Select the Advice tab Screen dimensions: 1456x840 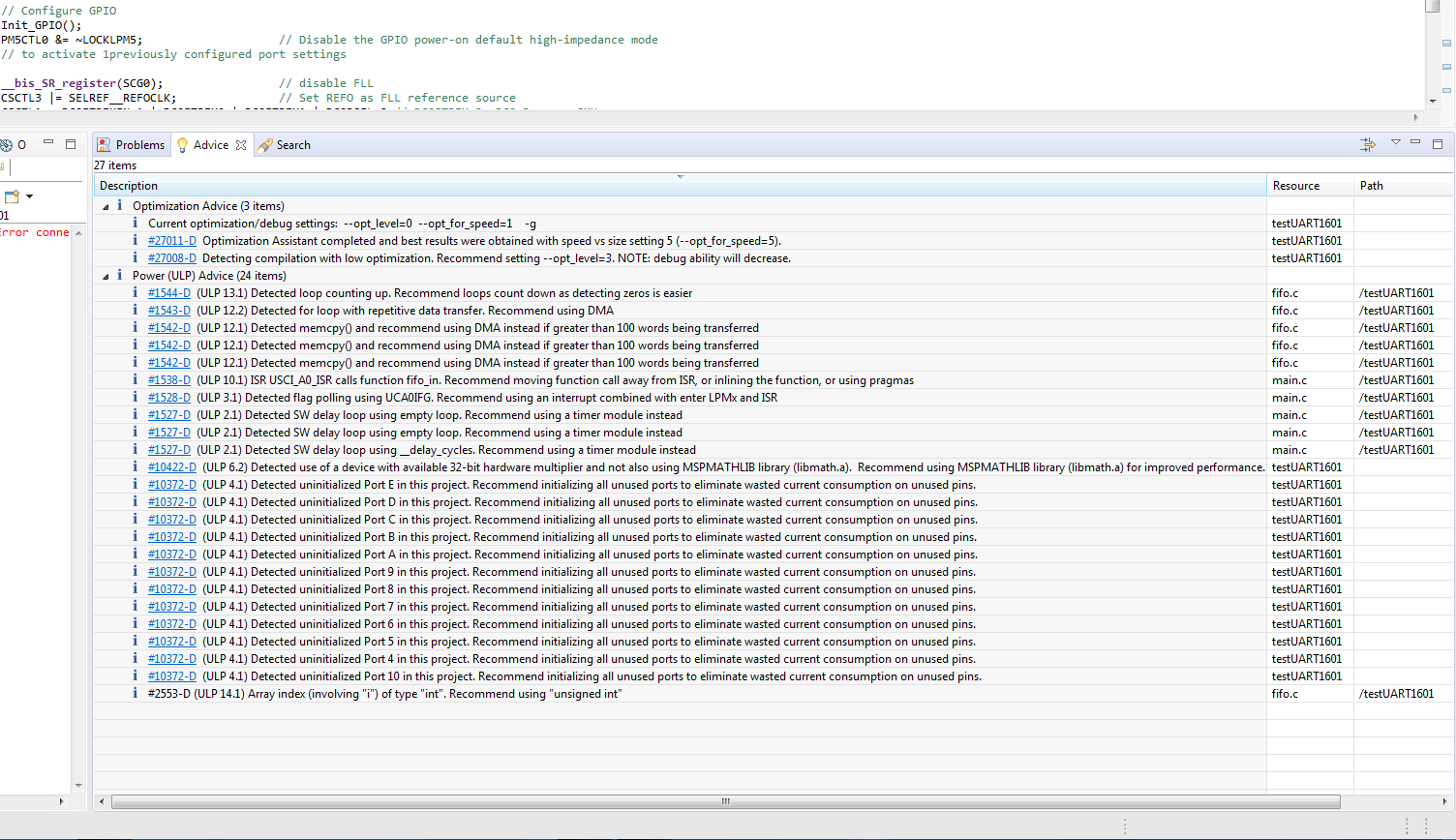click(x=211, y=145)
